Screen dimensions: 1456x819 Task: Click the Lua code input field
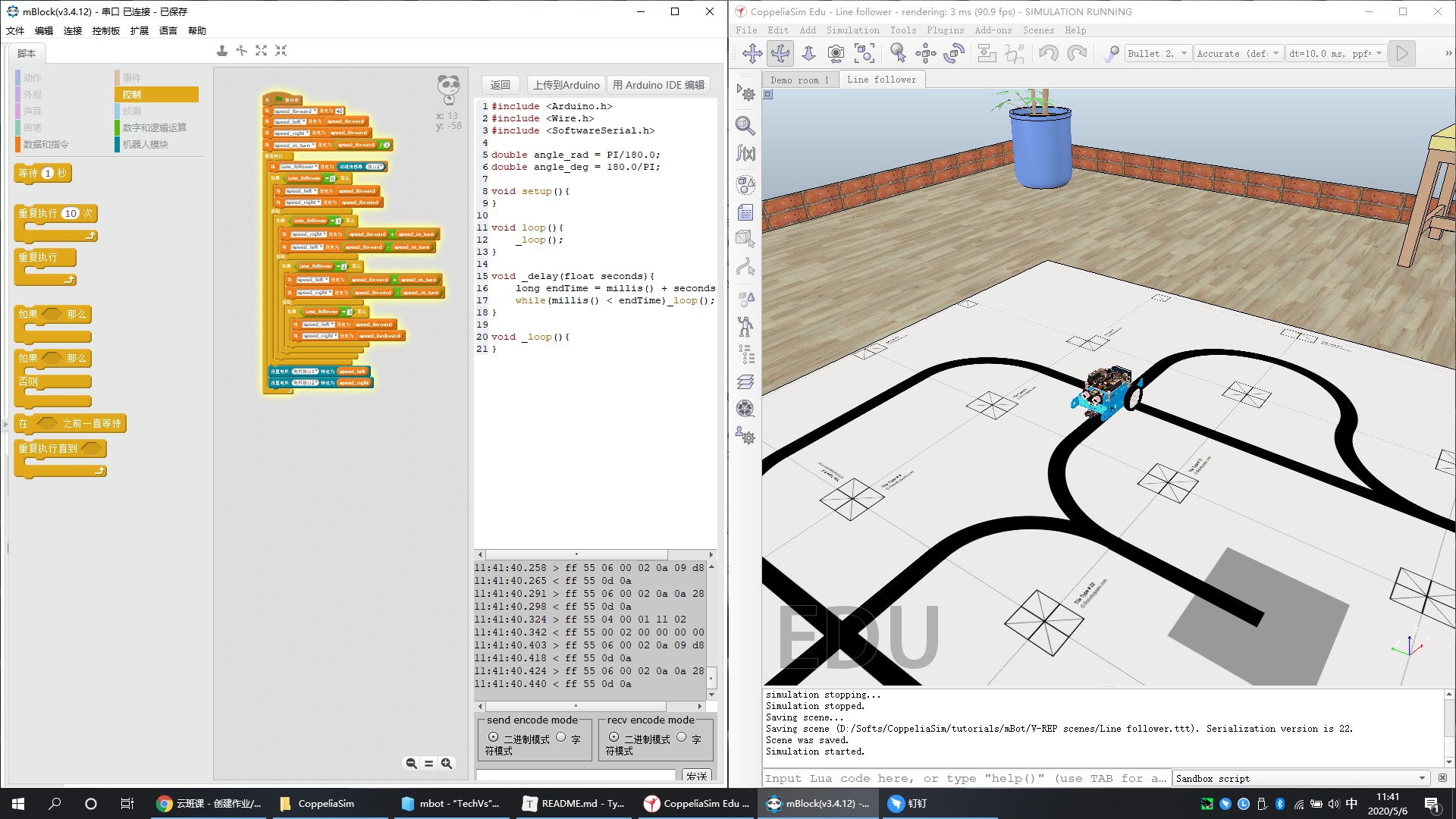(965, 778)
